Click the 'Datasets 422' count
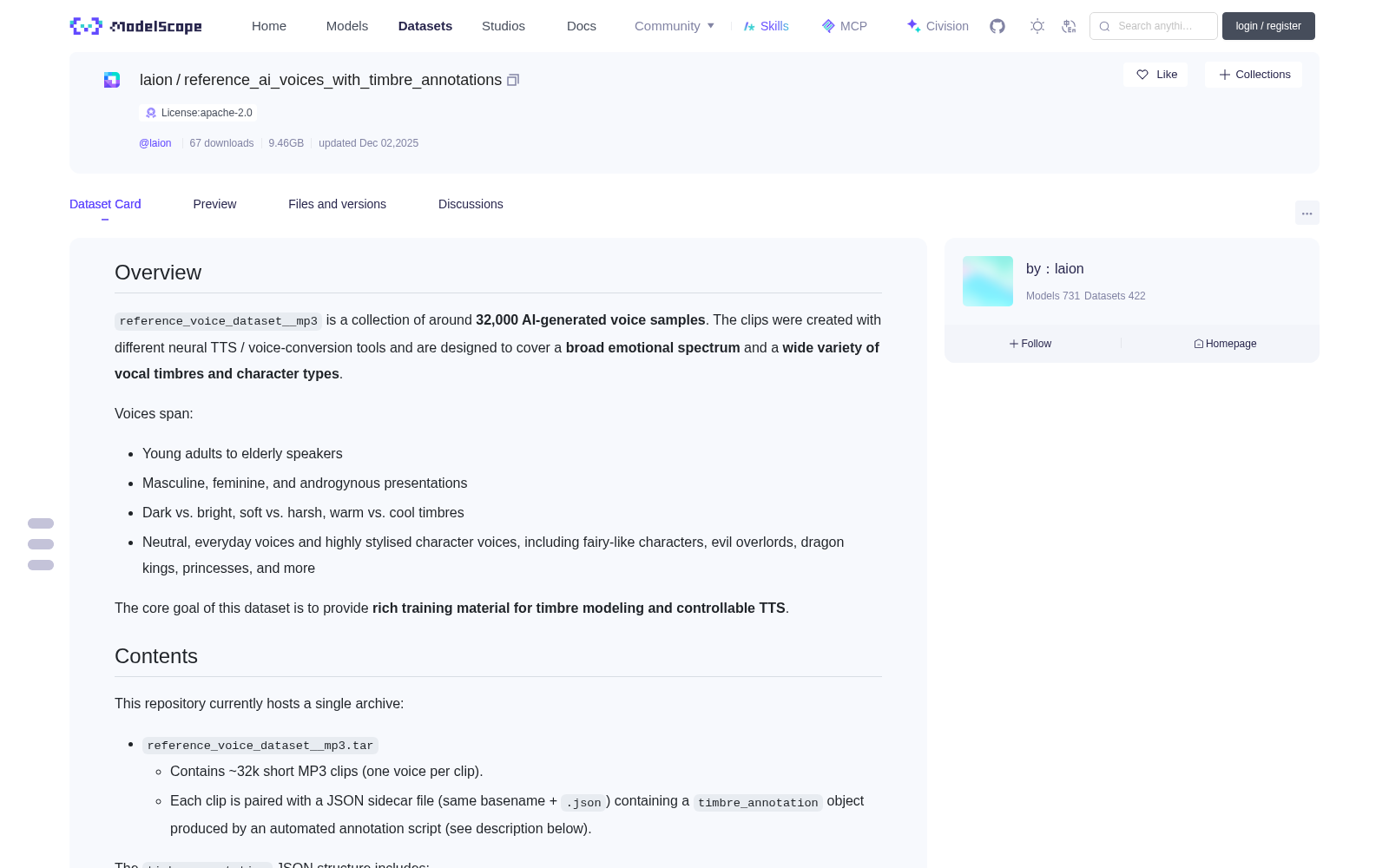 [x=1115, y=296]
